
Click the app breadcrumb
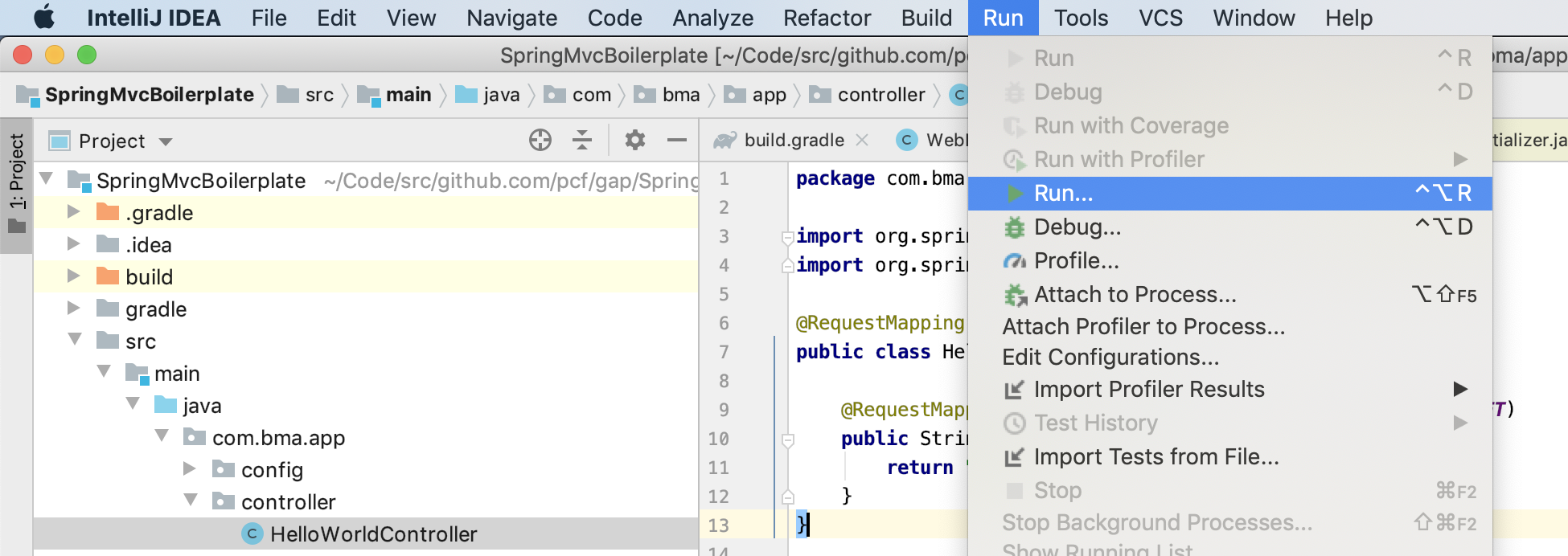[756, 95]
